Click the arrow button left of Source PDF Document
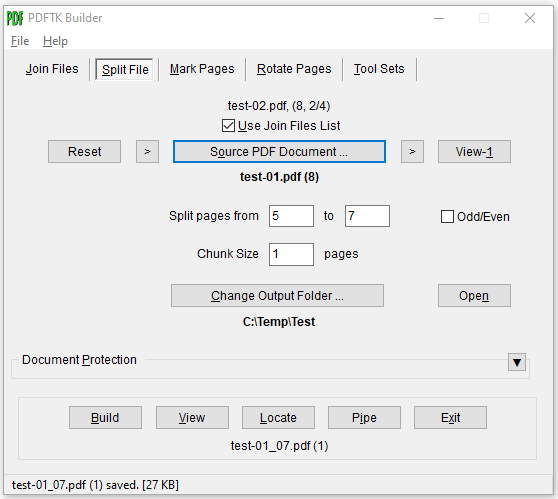The width and height of the screenshot is (558, 499). 147,152
